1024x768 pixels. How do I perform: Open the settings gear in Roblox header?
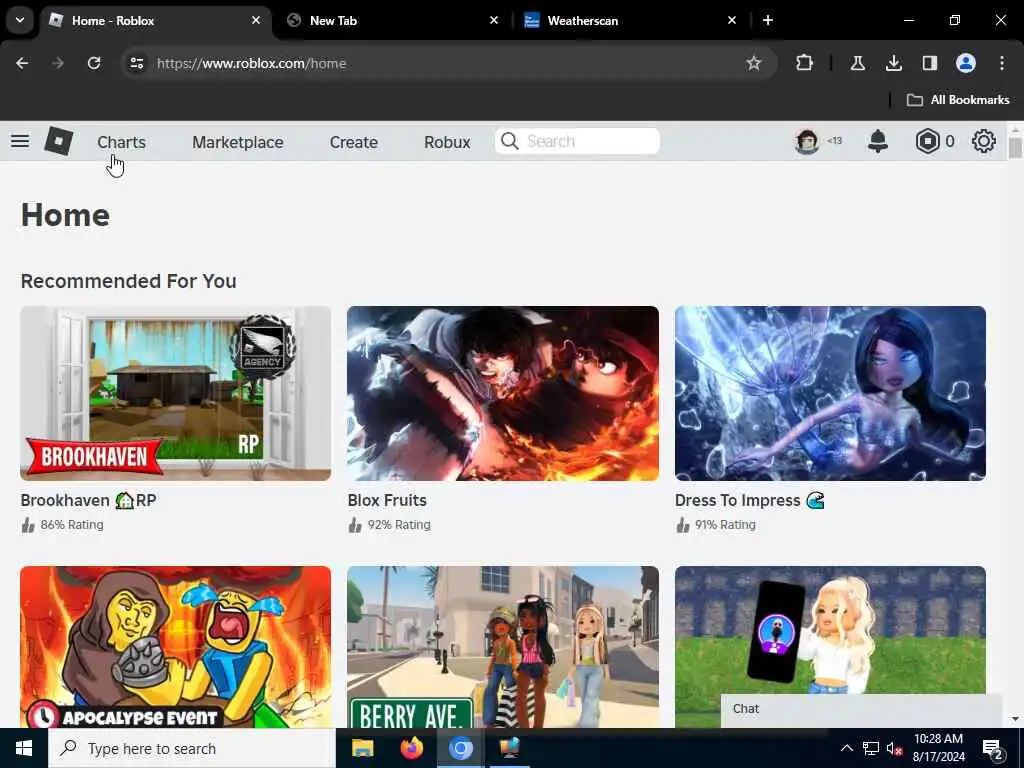(984, 141)
